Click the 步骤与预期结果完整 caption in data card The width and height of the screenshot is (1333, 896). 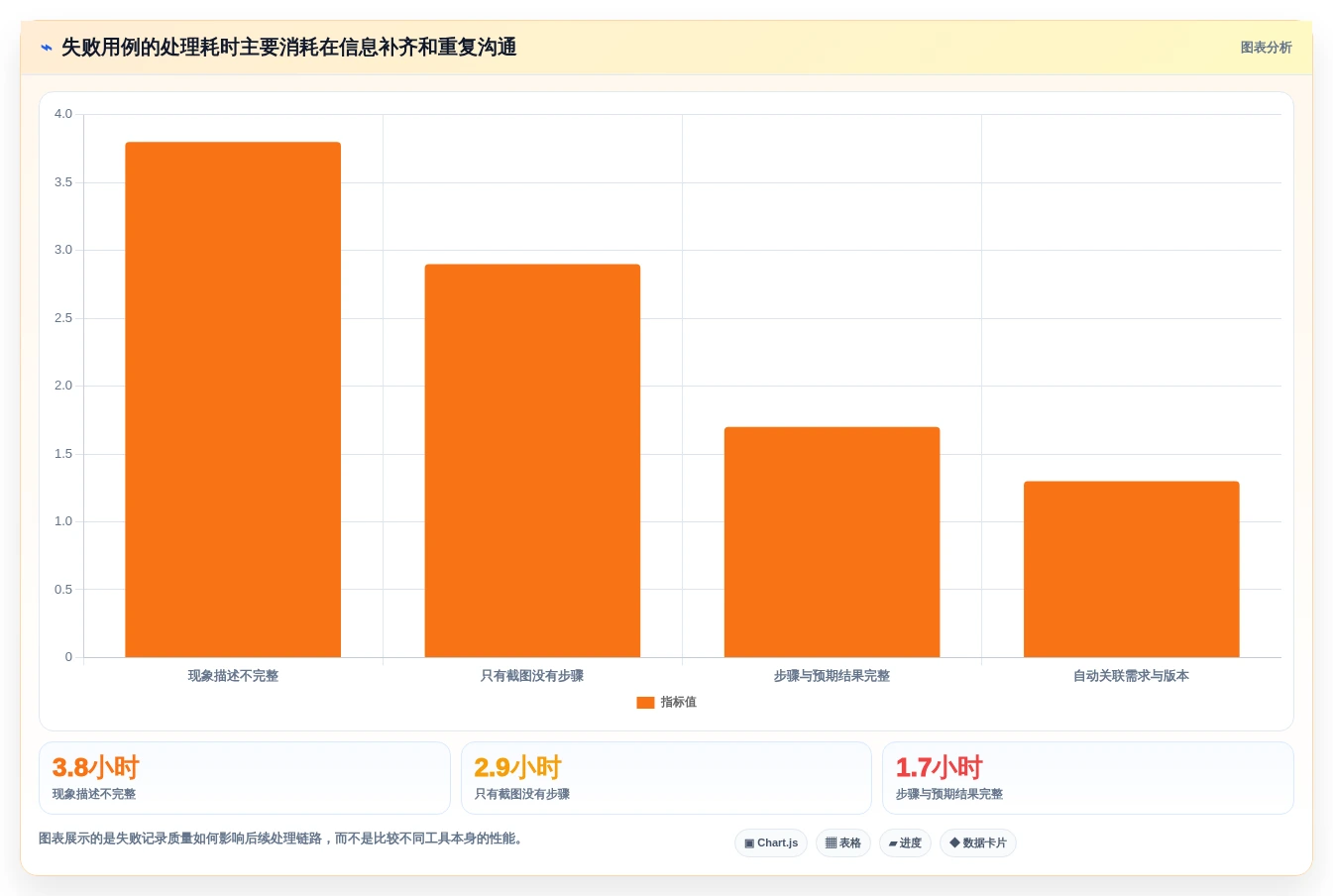coord(949,794)
